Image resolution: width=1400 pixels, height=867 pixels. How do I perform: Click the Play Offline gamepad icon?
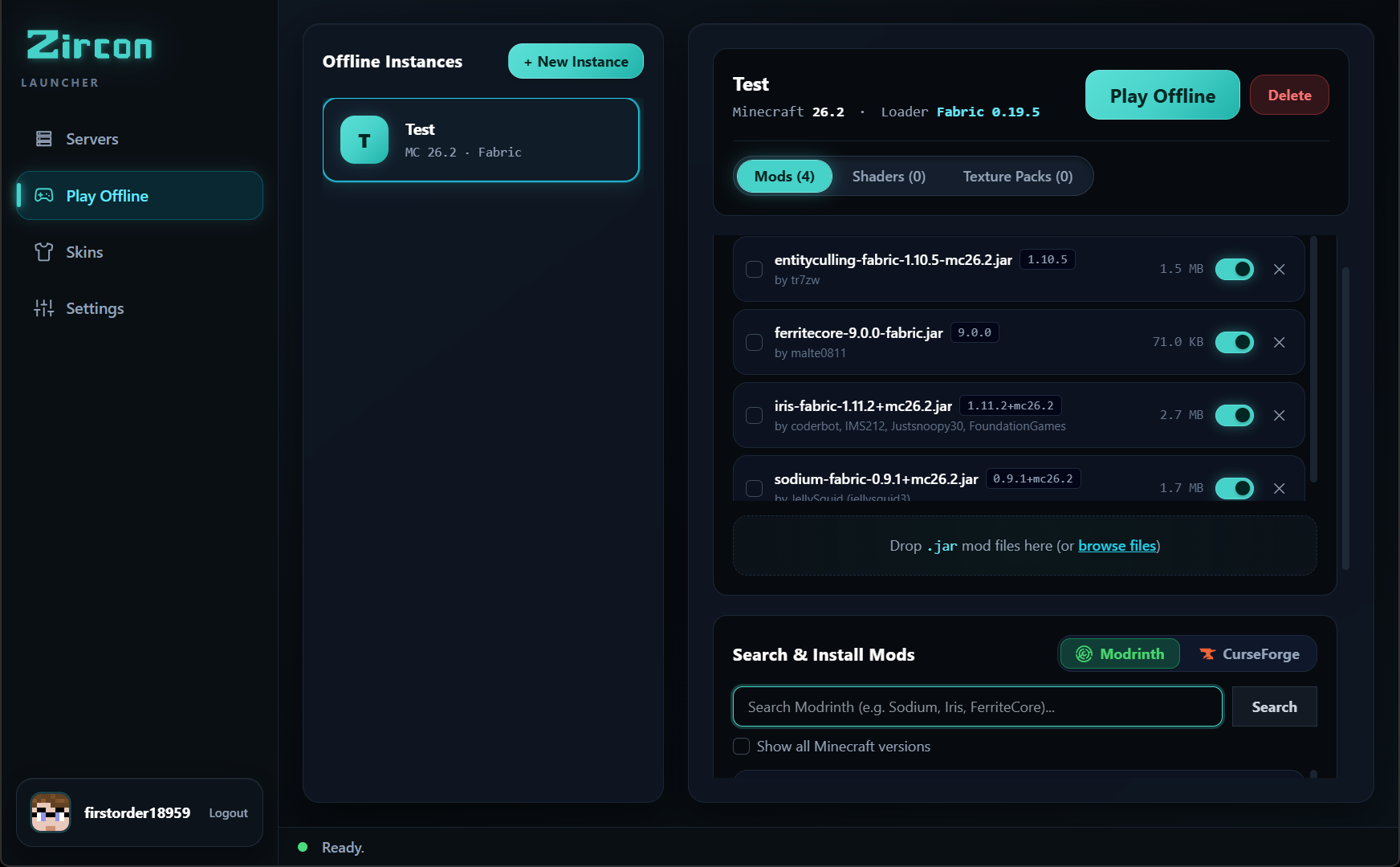[44, 195]
